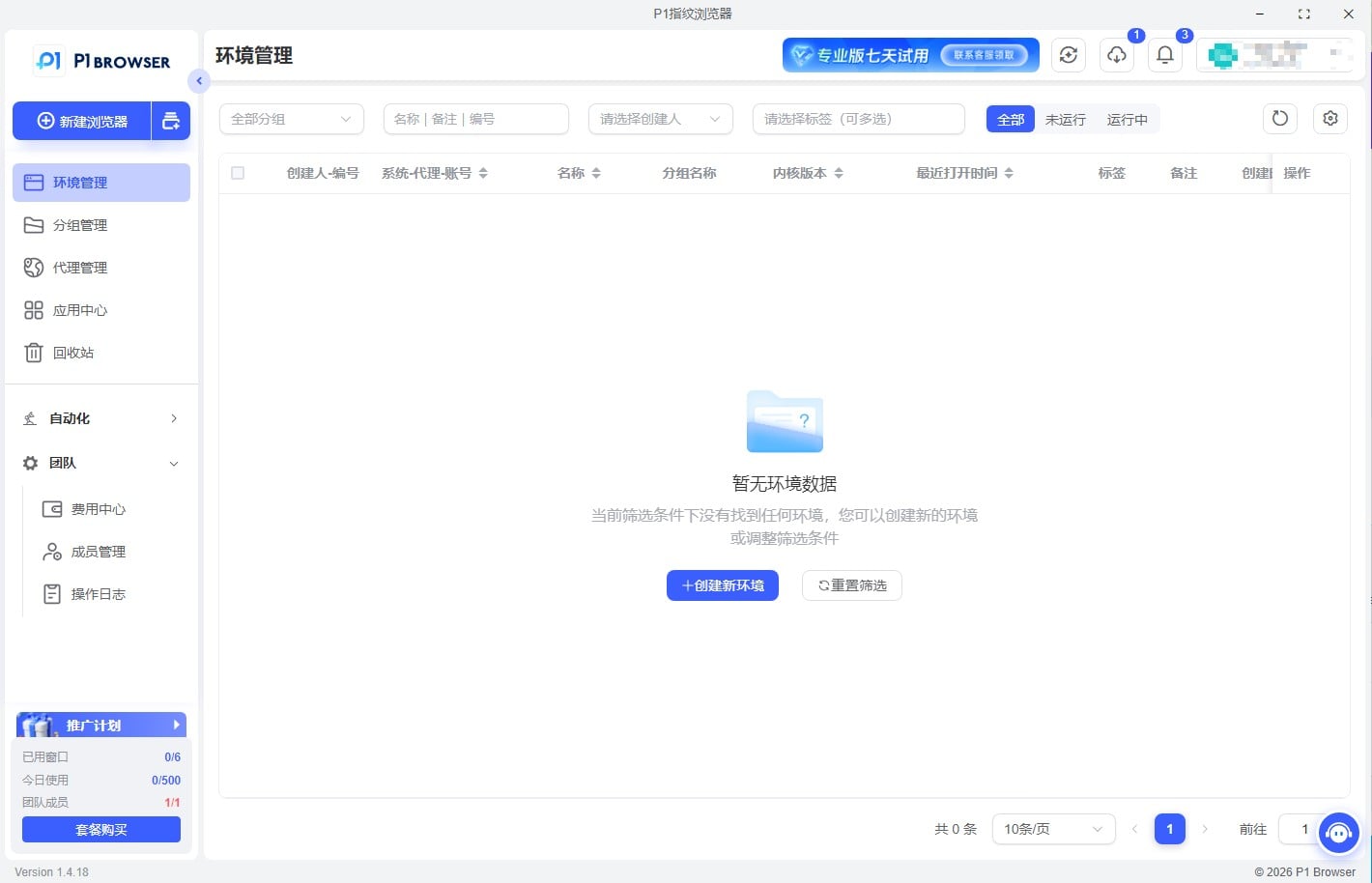The height and width of the screenshot is (883, 1372).
Task: Open the 请选择标签 multi-select
Action: pyautogui.click(x=859, y=119)
